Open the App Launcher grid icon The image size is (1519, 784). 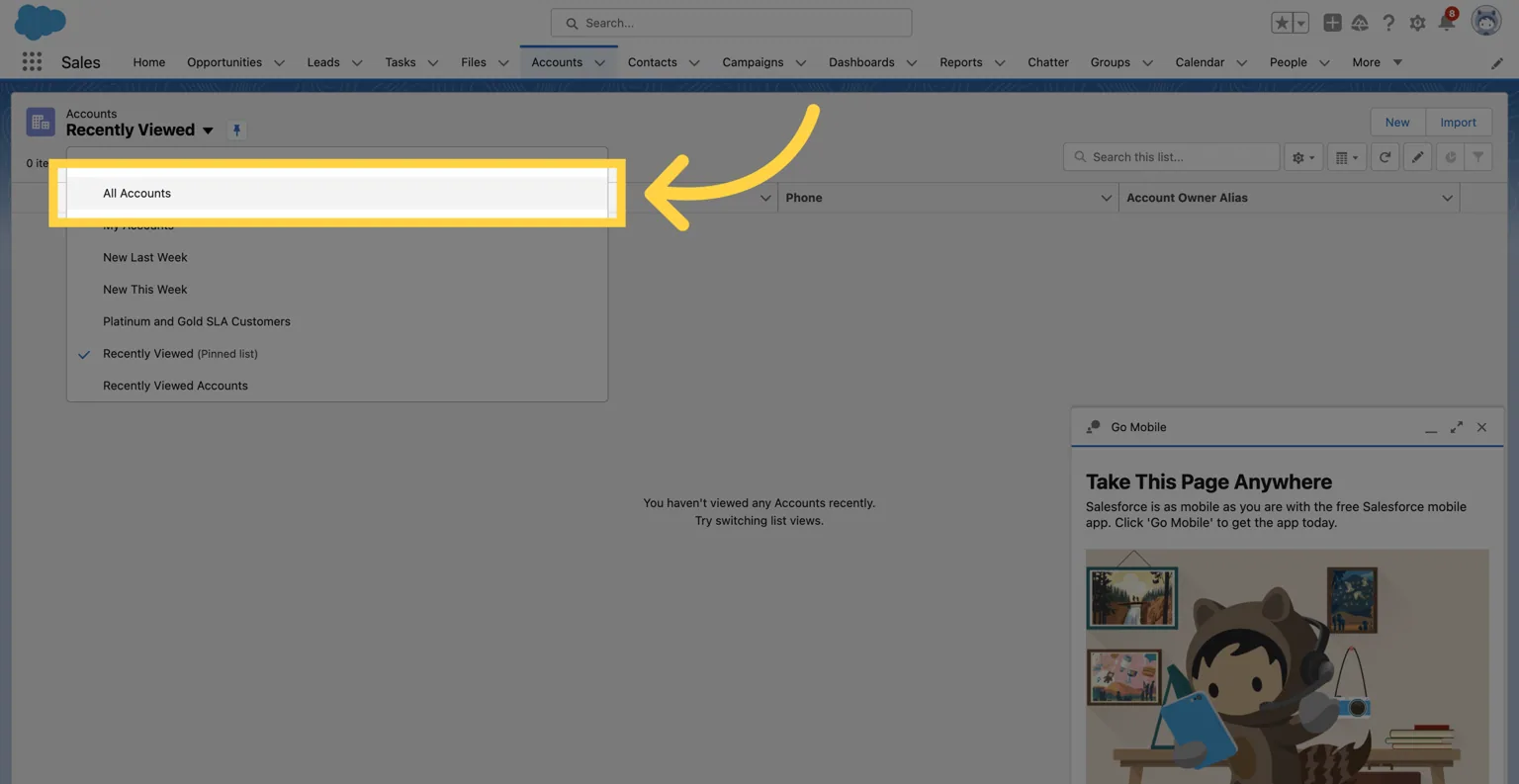(x=32, y=61)
